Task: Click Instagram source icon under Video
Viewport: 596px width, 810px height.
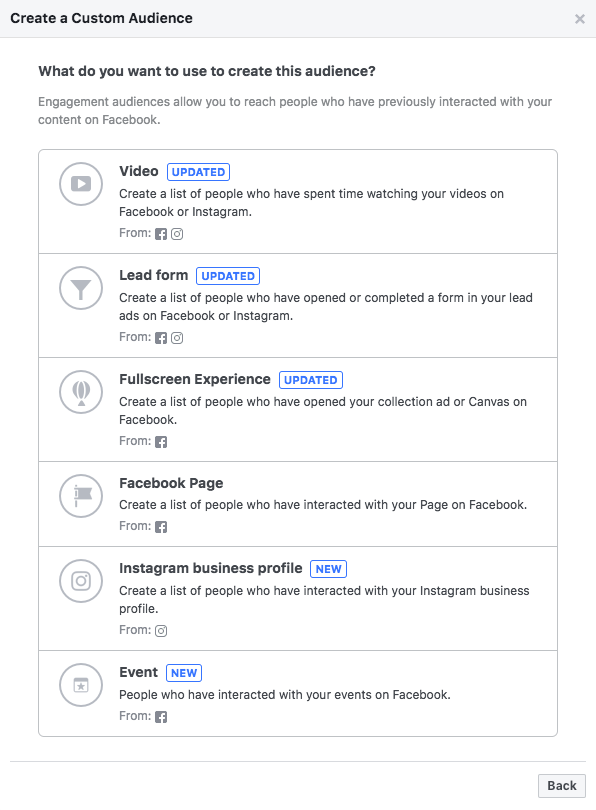Action: pyautogui.click(x=177, y=234)
